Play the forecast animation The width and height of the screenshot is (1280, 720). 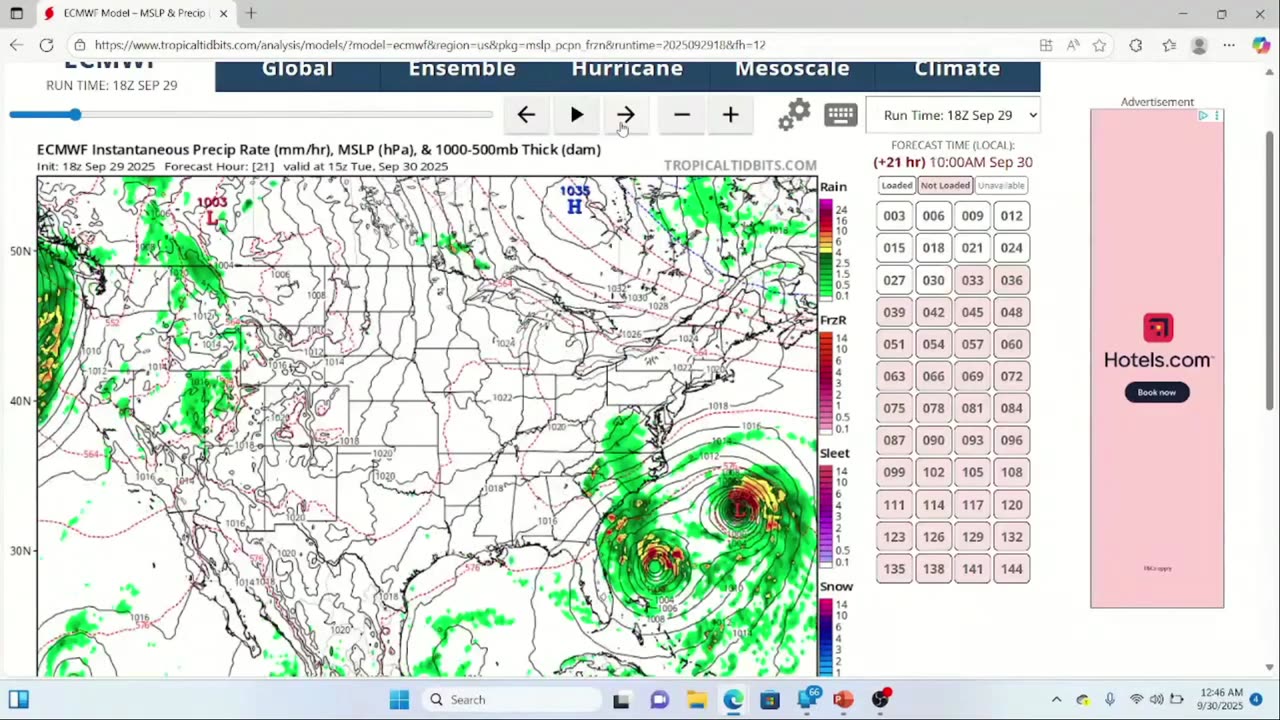577,115
